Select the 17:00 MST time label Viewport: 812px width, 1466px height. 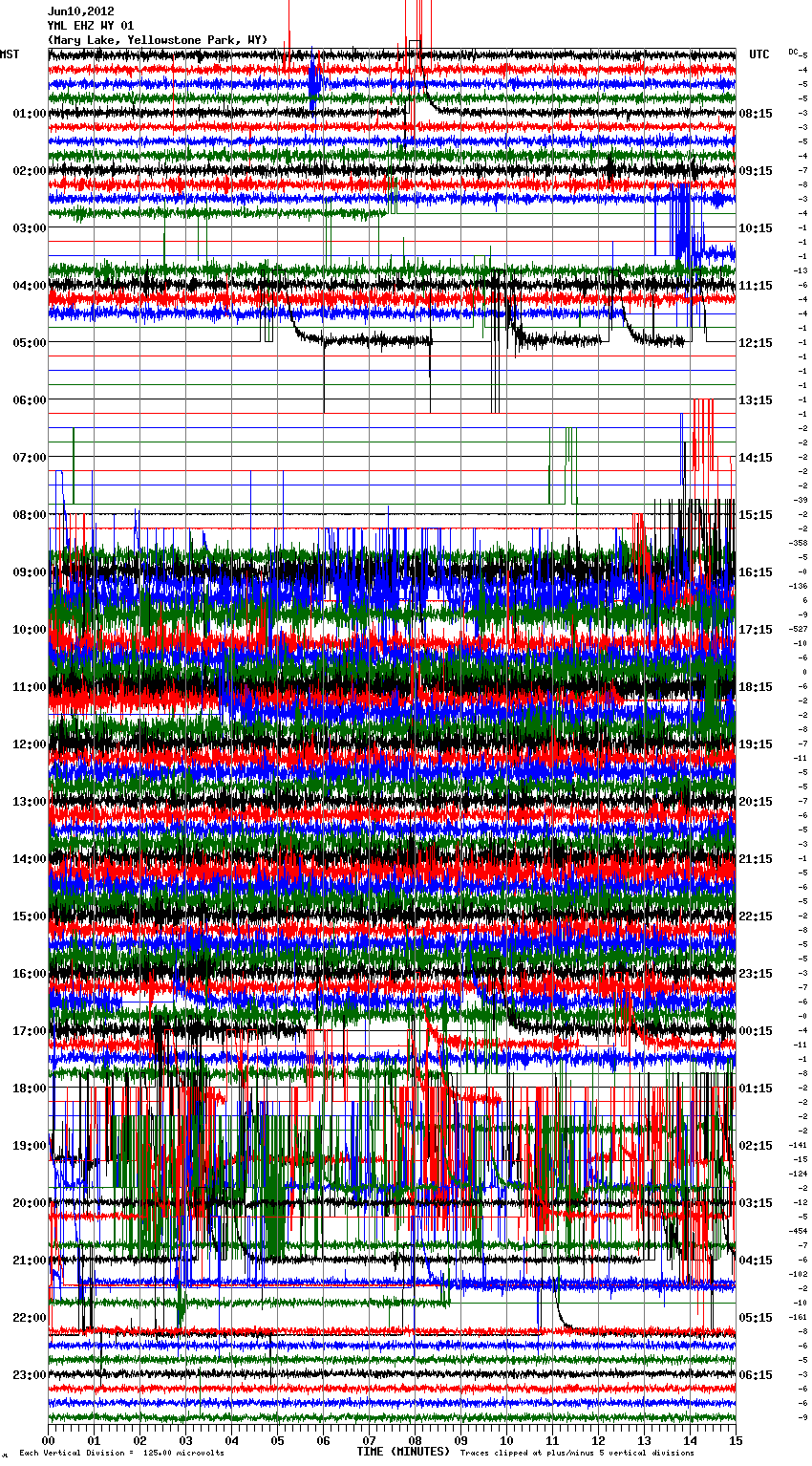pos(30,1031)
